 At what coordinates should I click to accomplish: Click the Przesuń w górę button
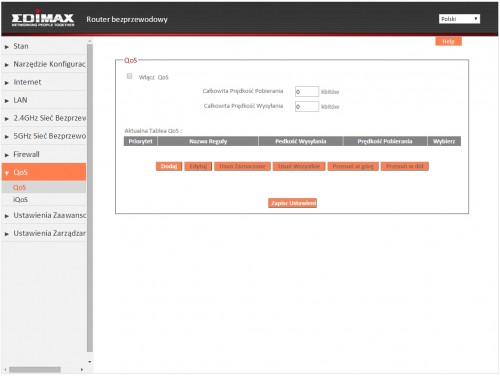pos(353,166)
